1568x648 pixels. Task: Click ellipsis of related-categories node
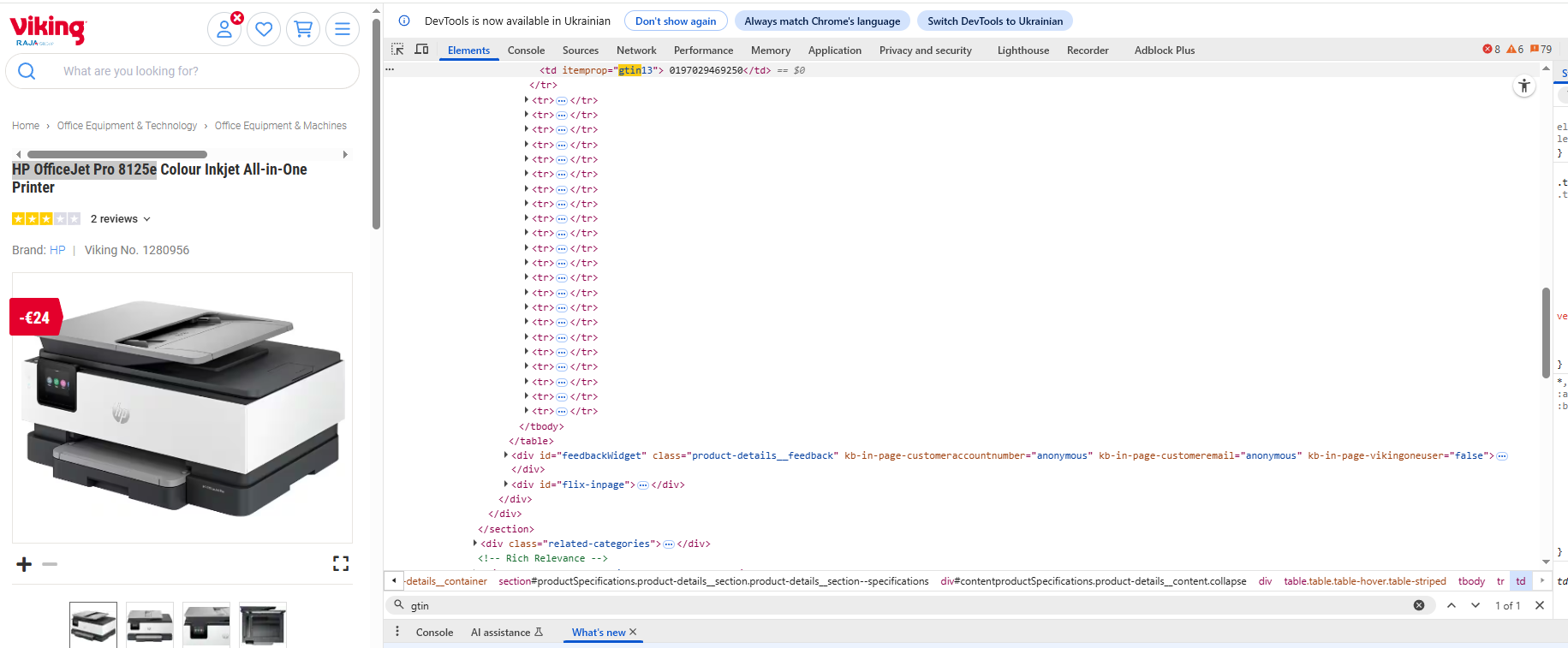pyautogui.click(x=669, y=544)
